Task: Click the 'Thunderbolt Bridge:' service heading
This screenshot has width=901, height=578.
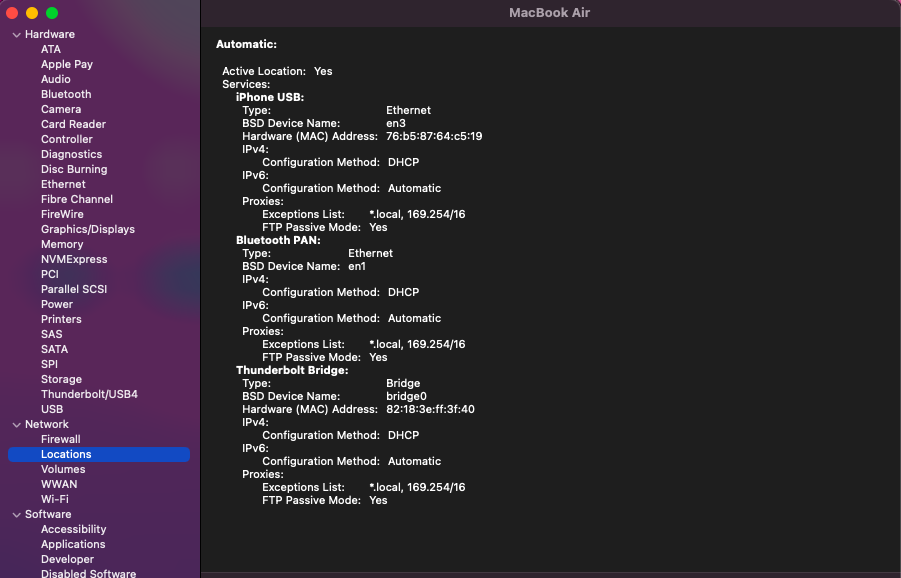Action: 292,370
